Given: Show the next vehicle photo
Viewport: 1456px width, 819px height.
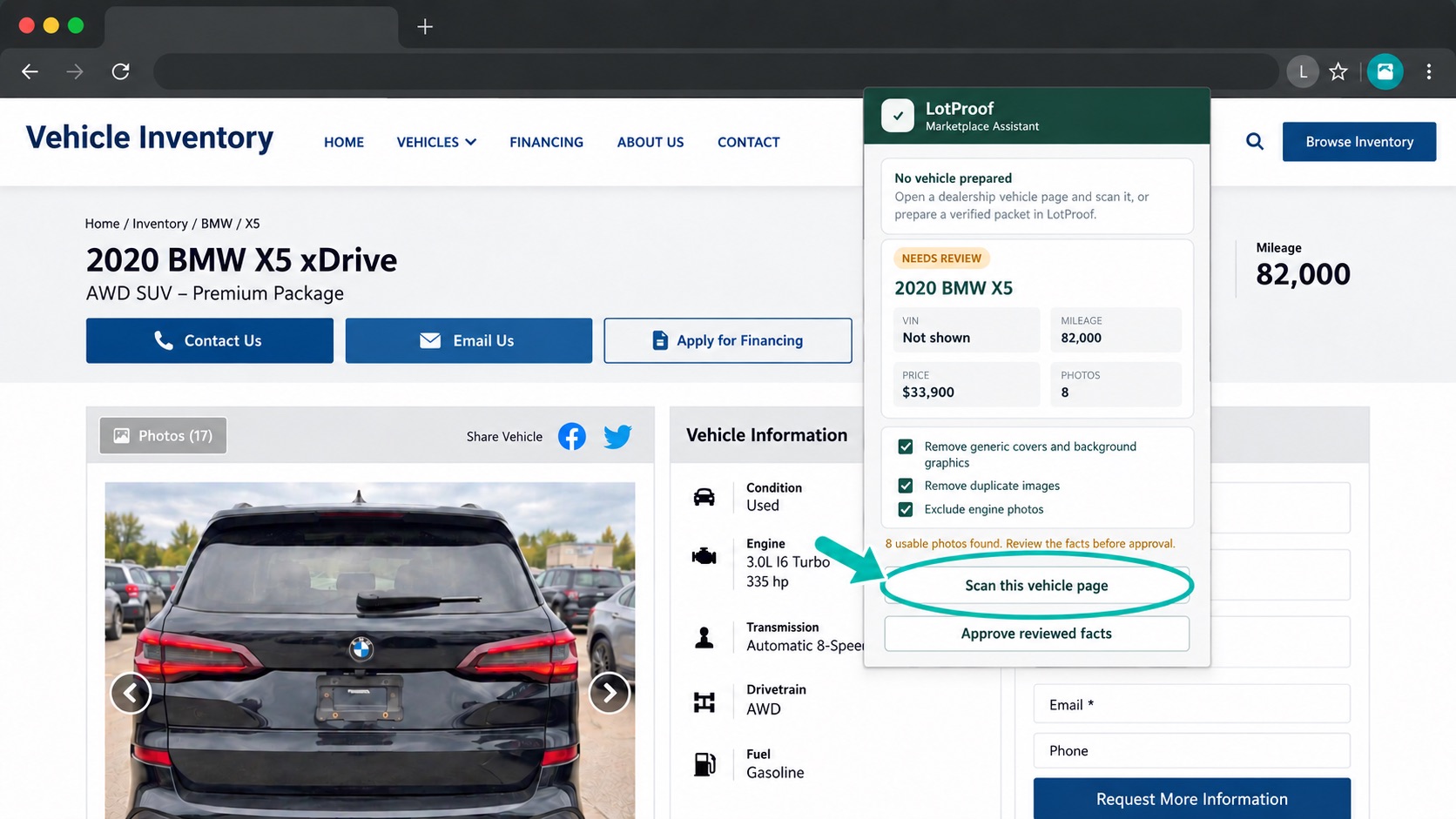Looking at the screenshot, I should (x=609, y=693).
